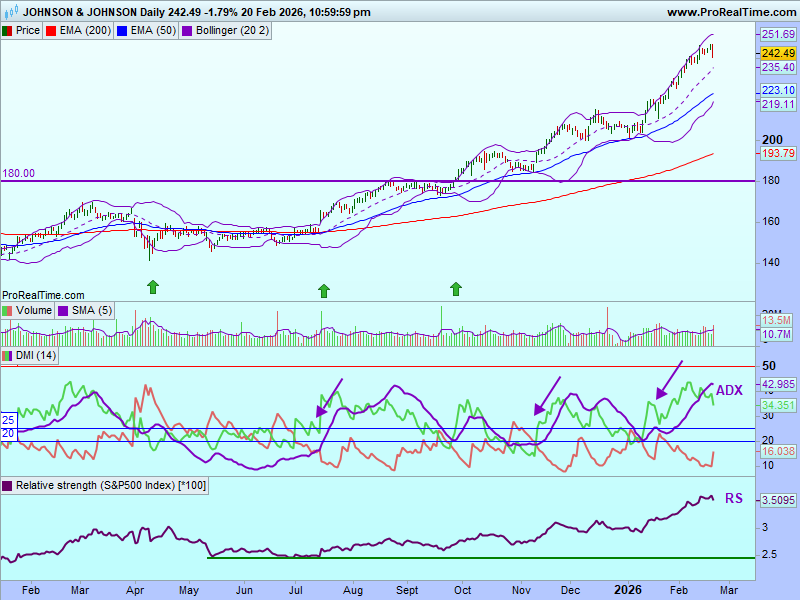Click the red EMA (200) color swatch
The height and width of the screenshot is (600, 800).
tap(50, 31)
